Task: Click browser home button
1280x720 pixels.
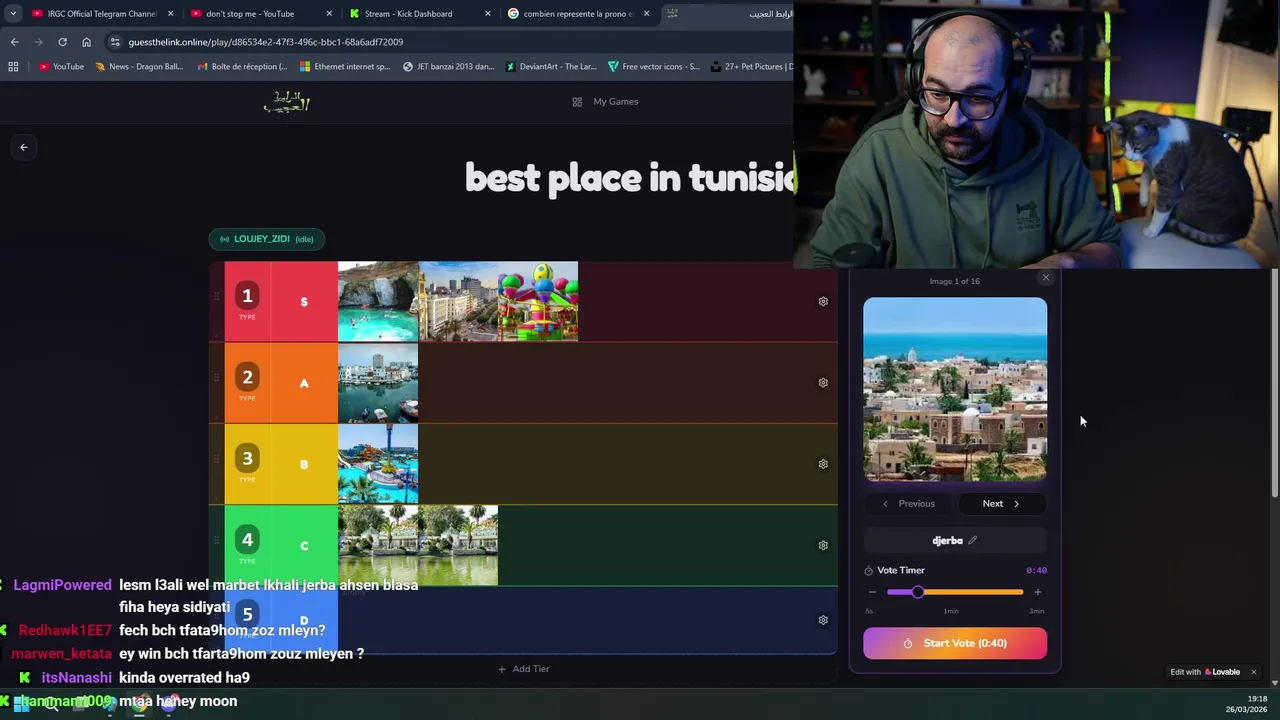Action: click(x=86, y=42)
